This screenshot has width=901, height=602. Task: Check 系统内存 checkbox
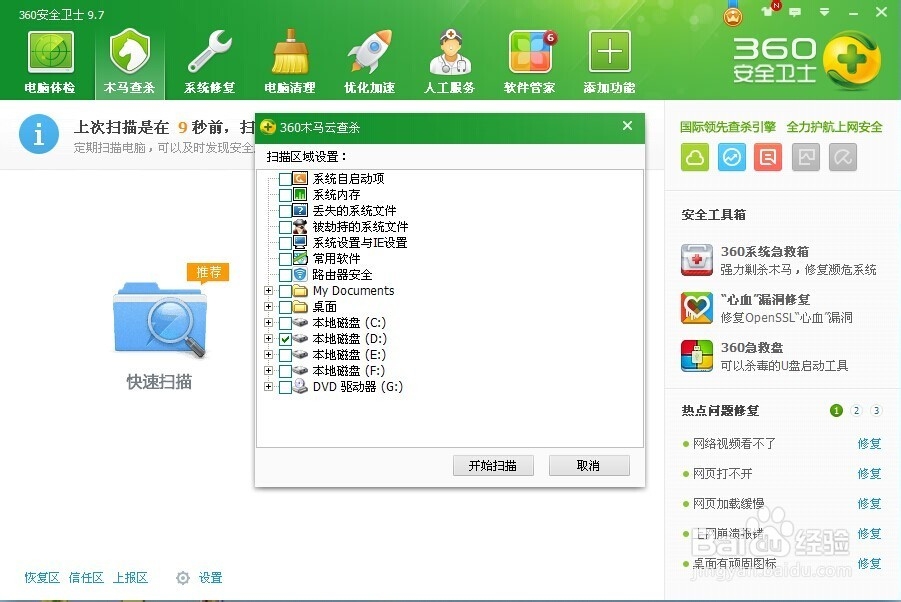point(285,195)
